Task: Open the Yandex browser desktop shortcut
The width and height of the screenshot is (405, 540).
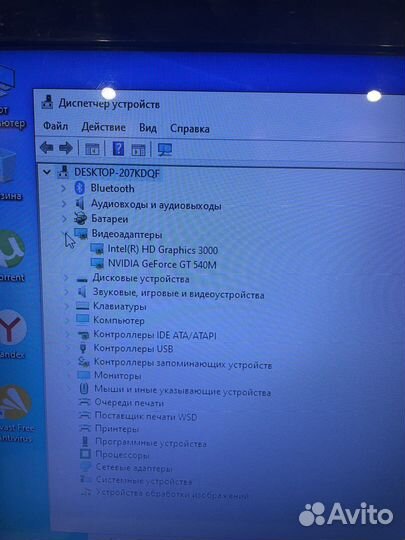Action: pos(11,328)
